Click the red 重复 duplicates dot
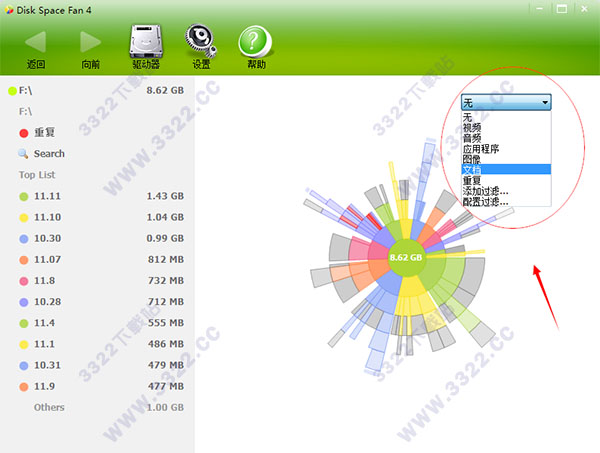600x453 pixels. click(x=24, y=133)
